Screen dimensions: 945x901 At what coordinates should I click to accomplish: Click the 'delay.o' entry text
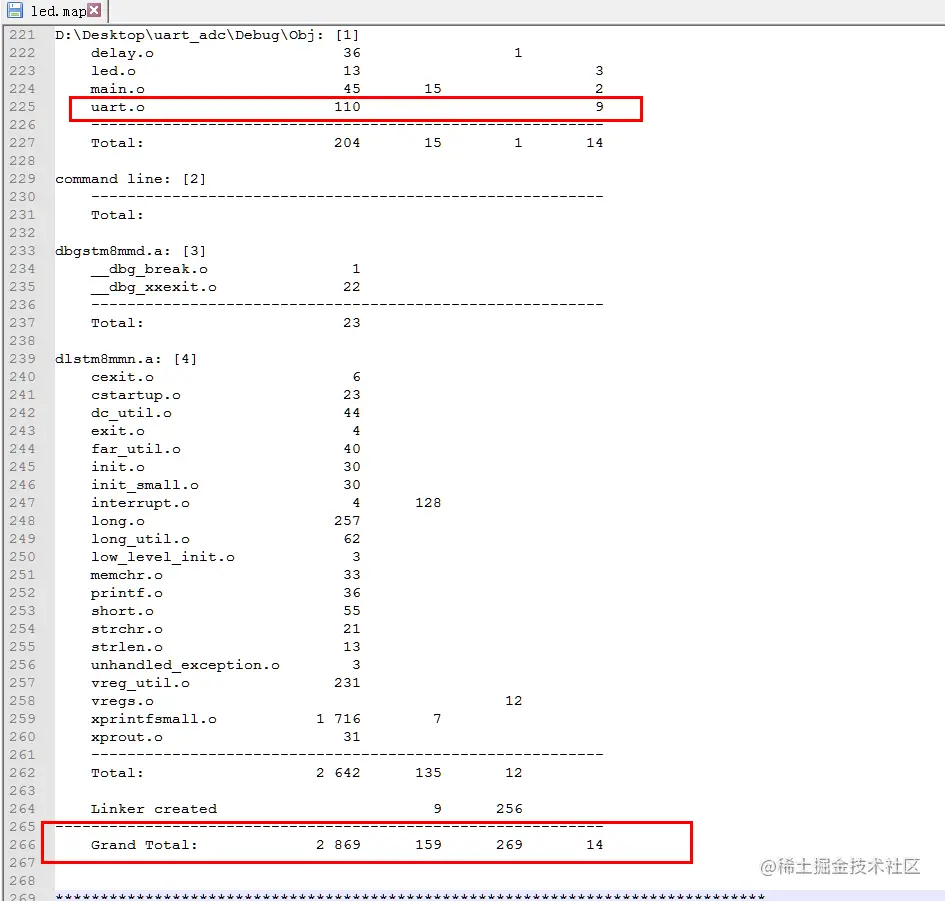(x=122, y=53)
